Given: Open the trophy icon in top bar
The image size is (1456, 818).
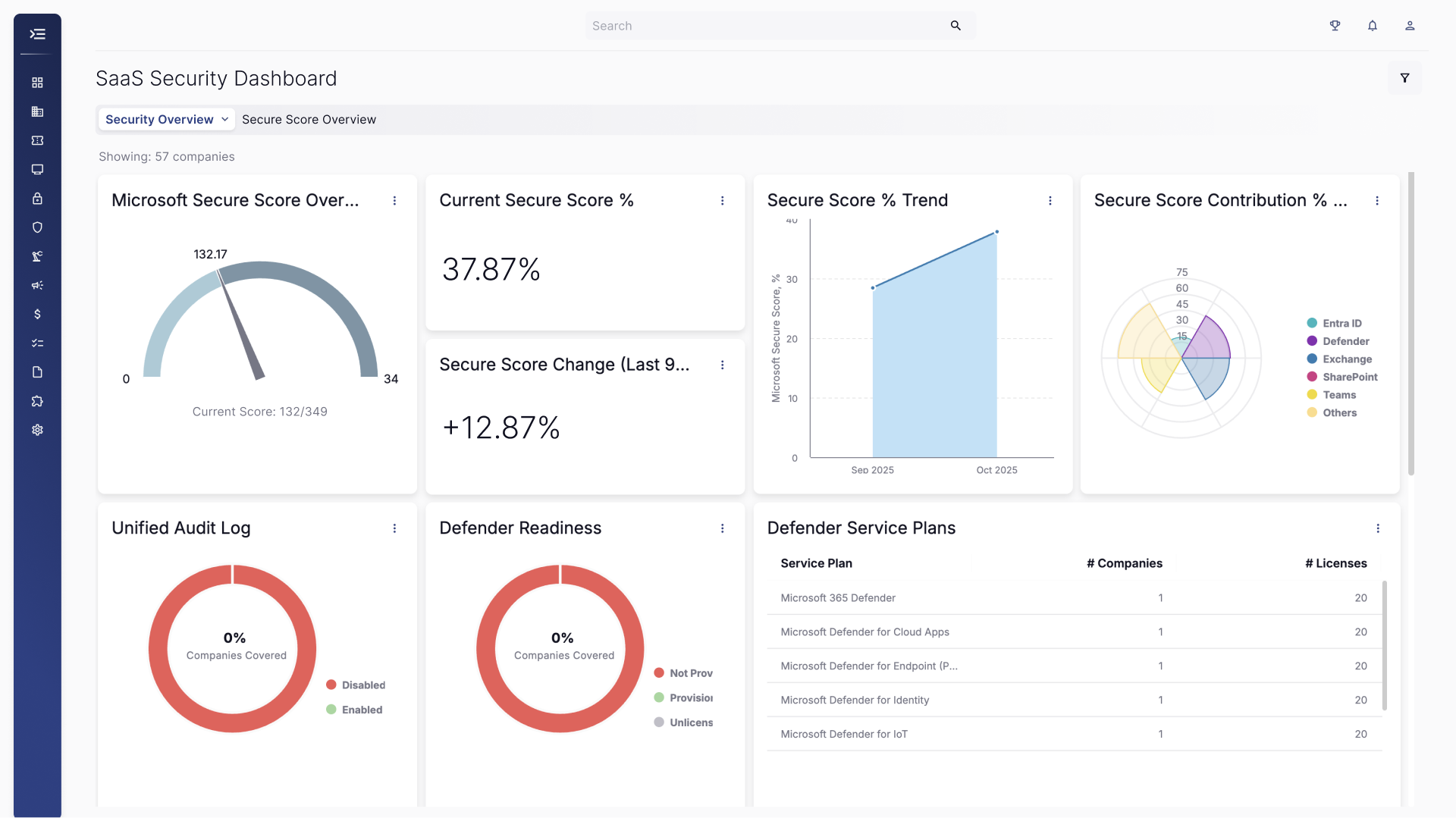Looking at the screenshot, I should coord(1335,26).
